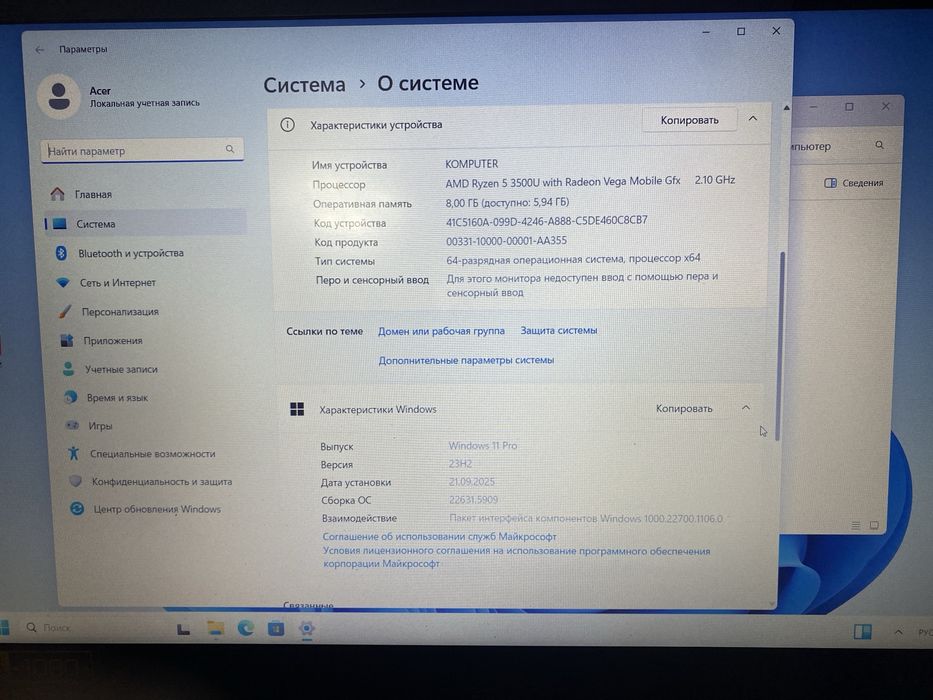Minimize the Параметры settings window

click(706, 32)
